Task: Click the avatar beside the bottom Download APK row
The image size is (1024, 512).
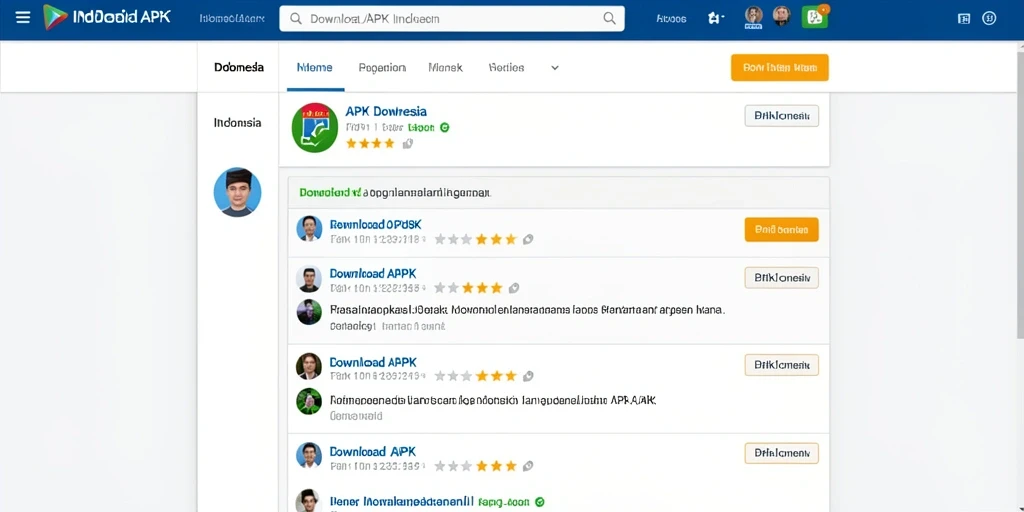Action: tap(309, 455)
